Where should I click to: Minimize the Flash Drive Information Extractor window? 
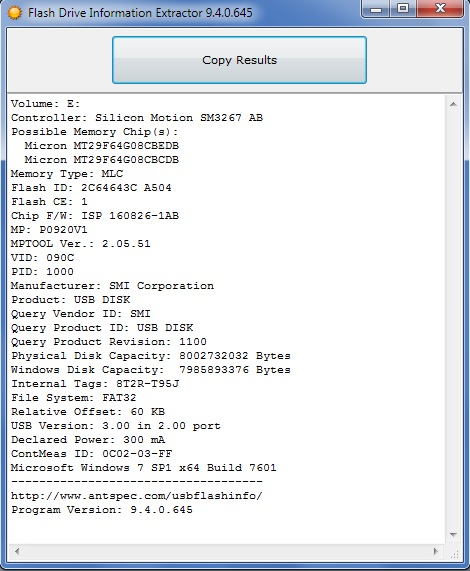click(x=375, y=8)
